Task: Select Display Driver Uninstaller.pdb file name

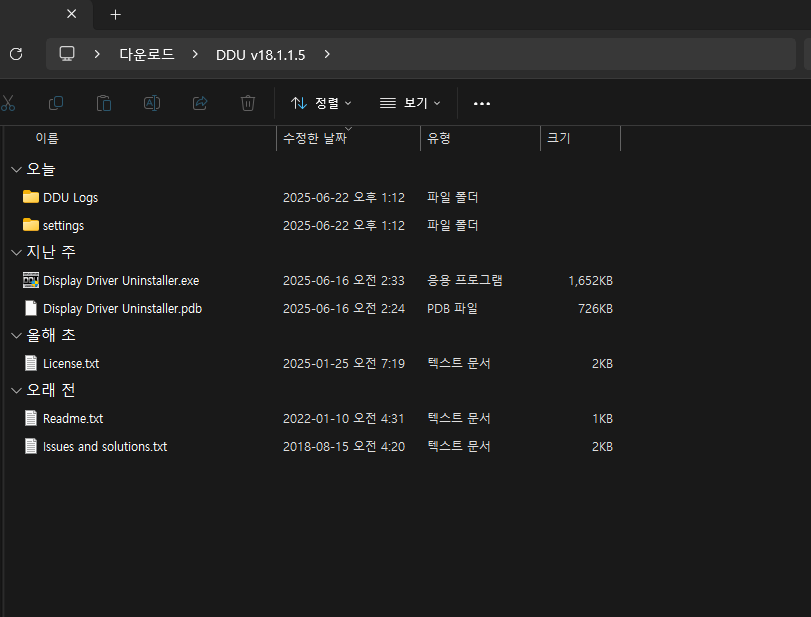Action: (123, 309)
